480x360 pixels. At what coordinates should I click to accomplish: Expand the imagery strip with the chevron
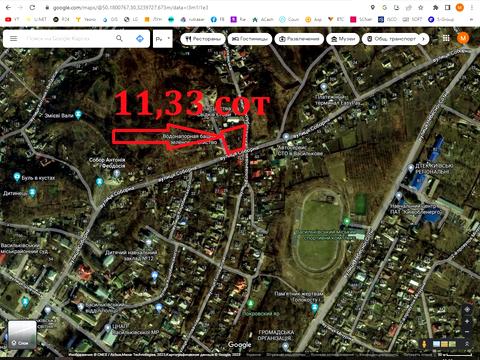point(467,344)
